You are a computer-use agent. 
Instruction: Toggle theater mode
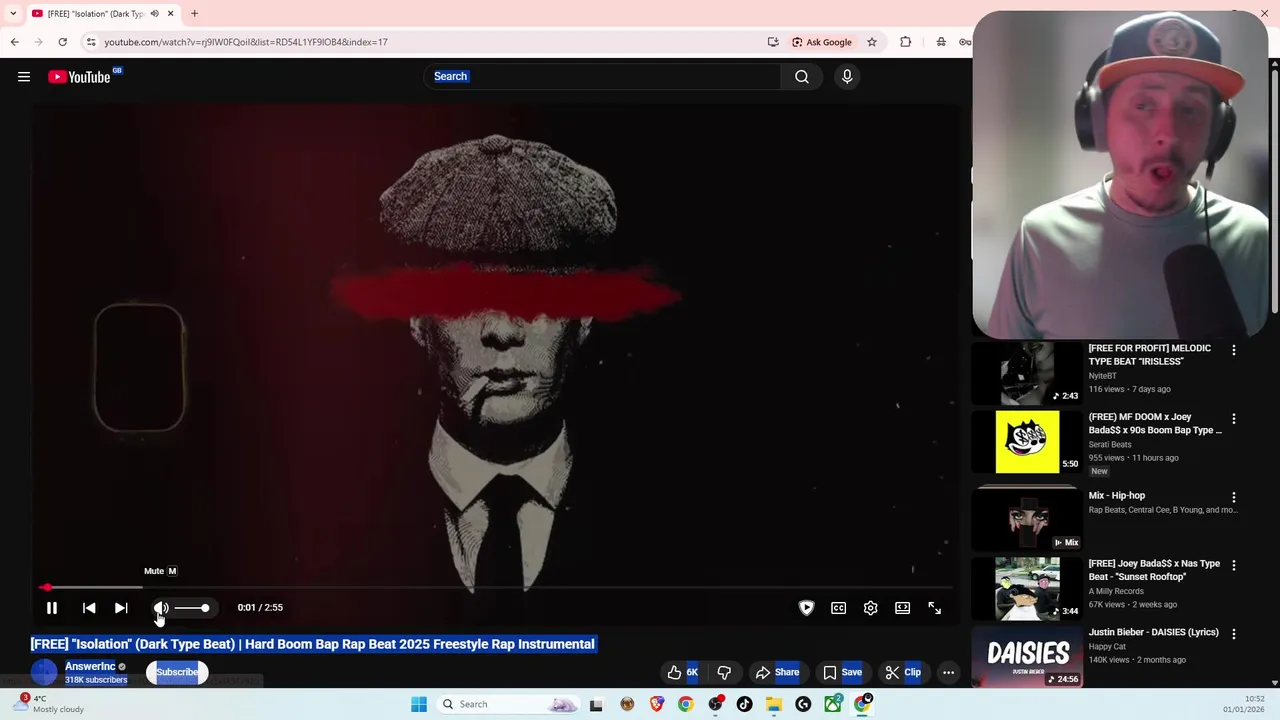903,608
